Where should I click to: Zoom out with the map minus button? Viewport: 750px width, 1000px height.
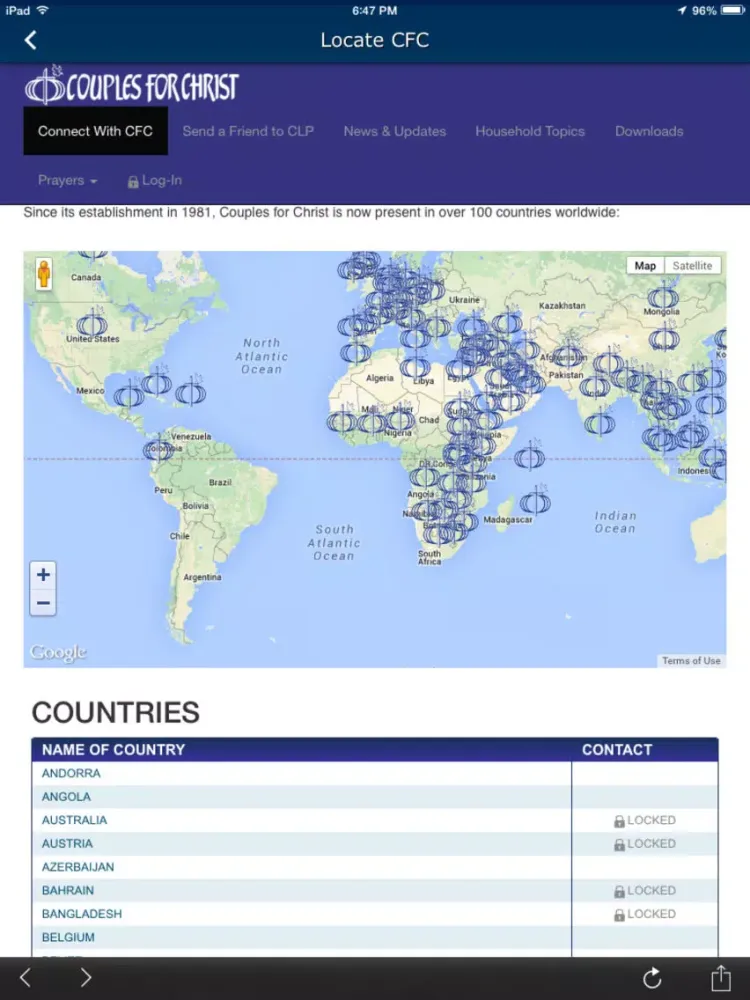click(x=43, y=603)
